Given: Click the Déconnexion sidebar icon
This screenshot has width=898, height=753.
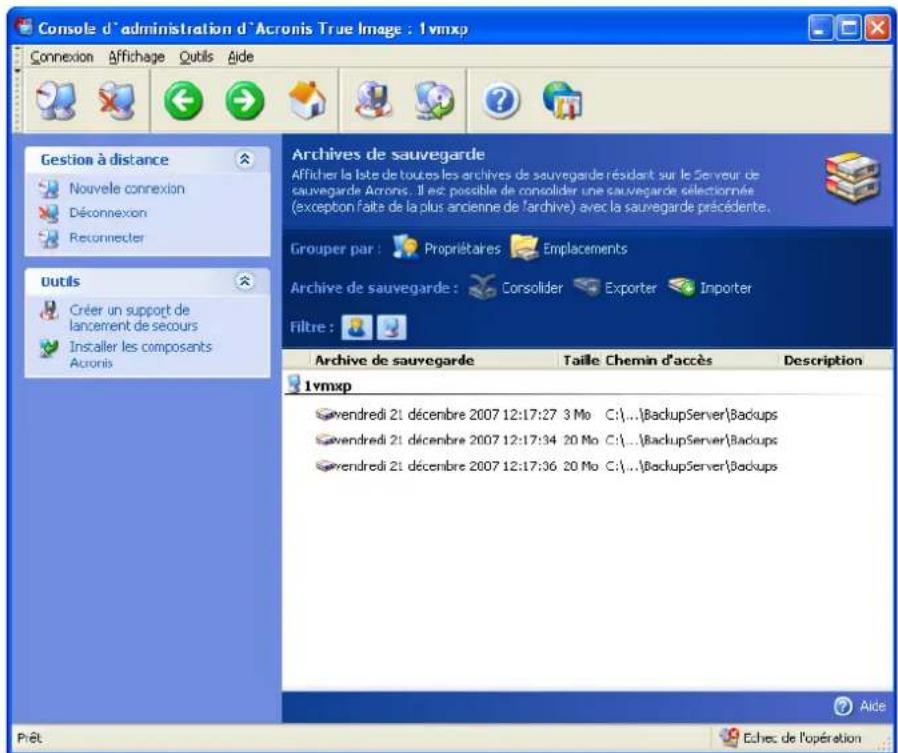Looking at the screenshot, I should coord(49,213).
